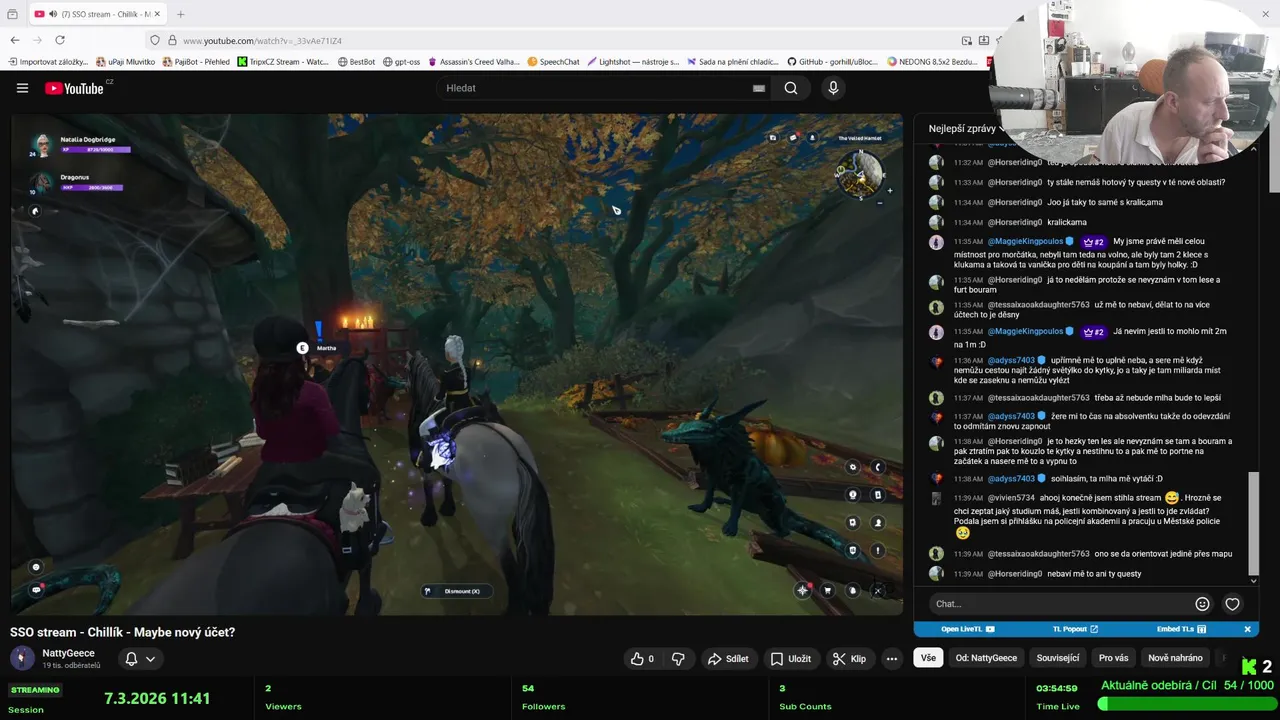Like the video with thumbs up

tap(642, 659)
